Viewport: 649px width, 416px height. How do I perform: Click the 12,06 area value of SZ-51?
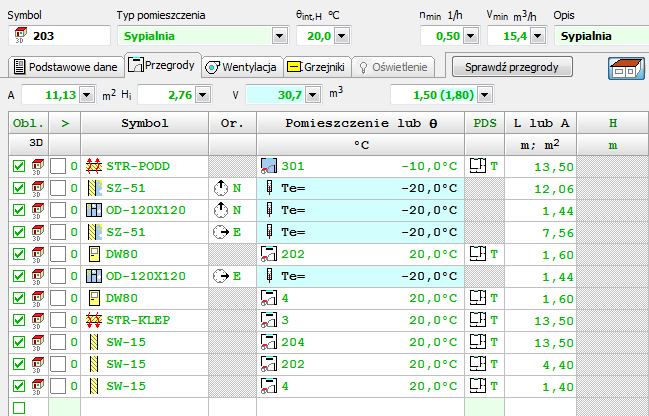click(x=554, y=189)
